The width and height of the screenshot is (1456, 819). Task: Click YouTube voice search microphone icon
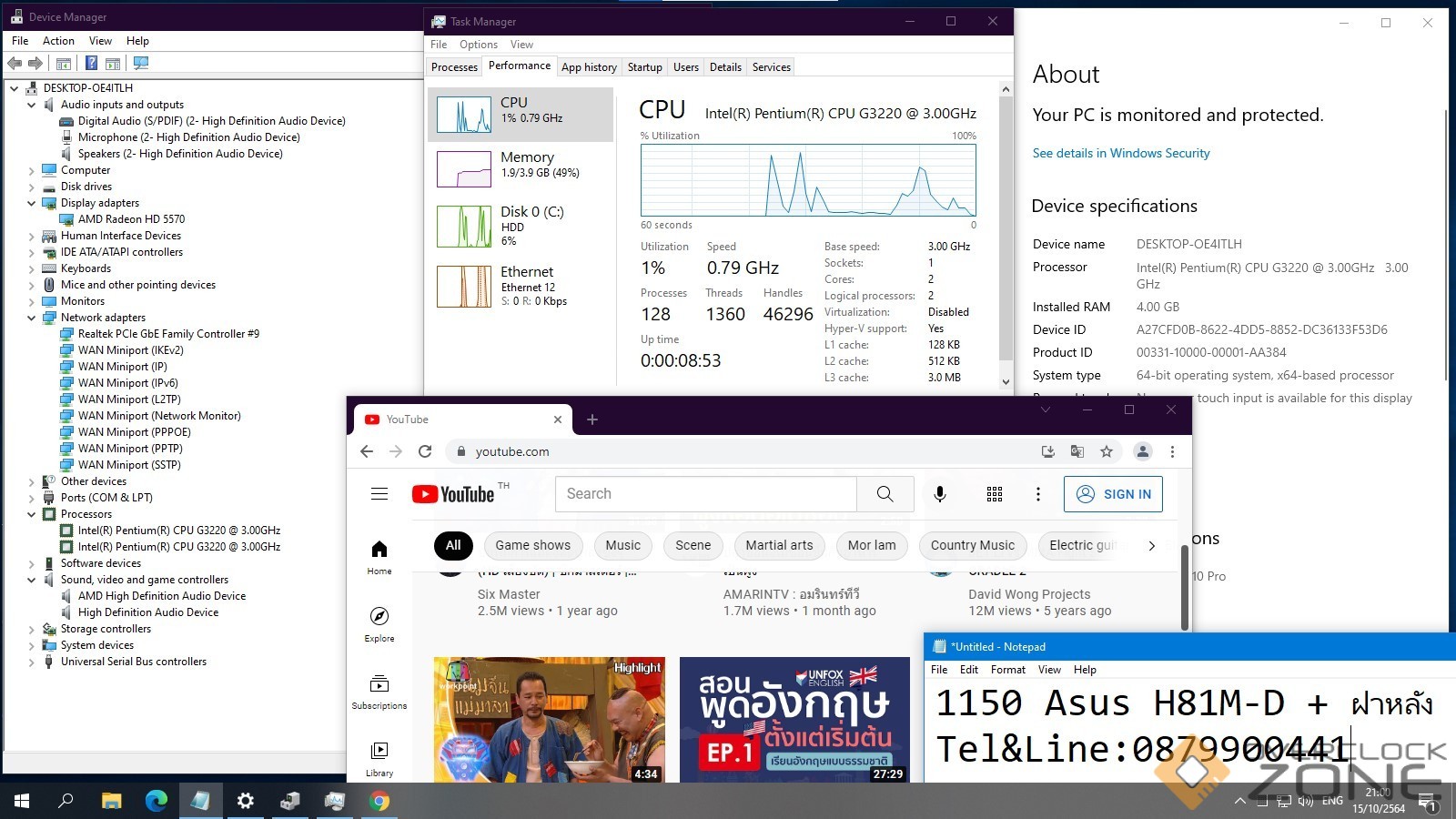940,494
